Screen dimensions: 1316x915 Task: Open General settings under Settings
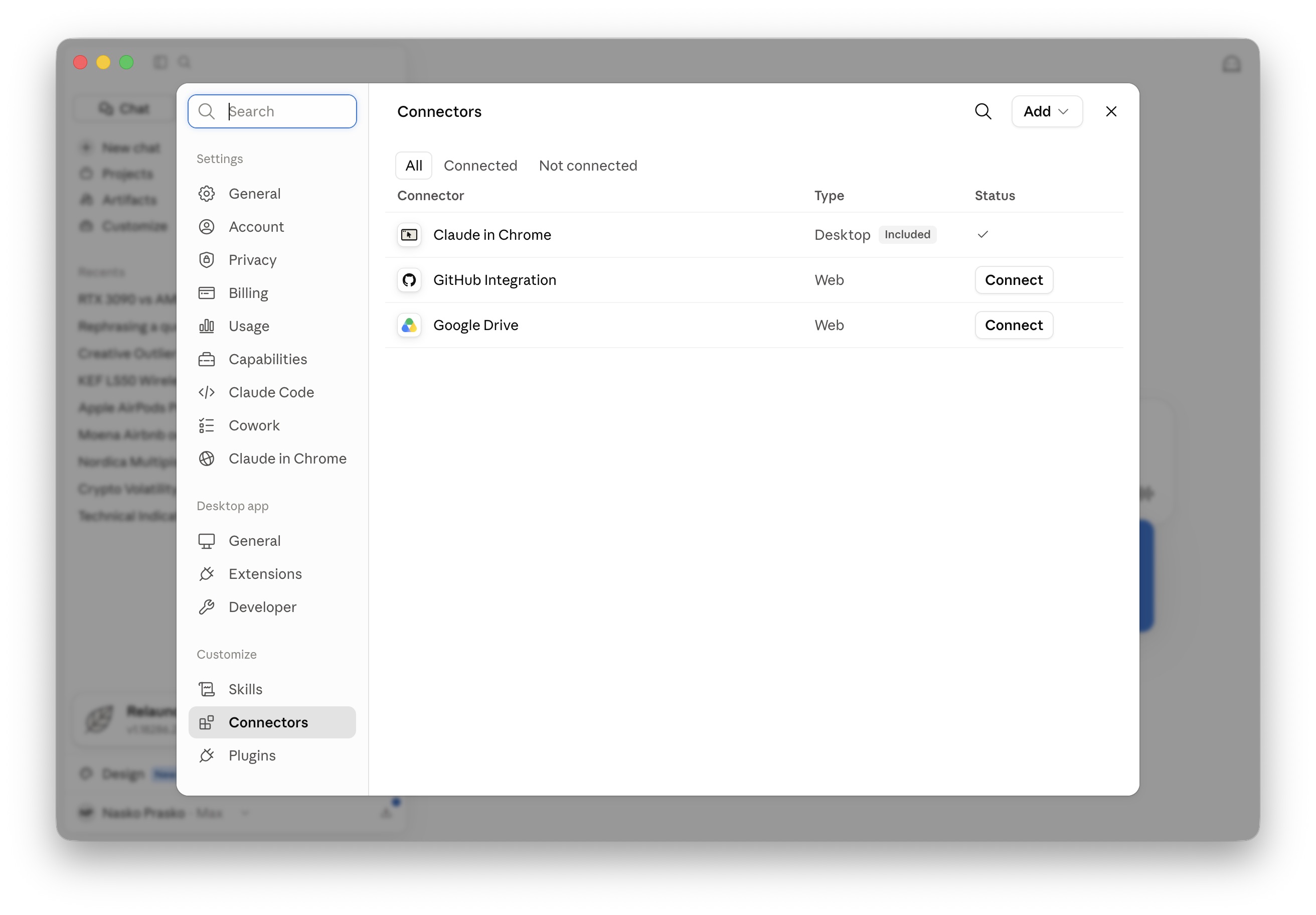click(272, 194)
